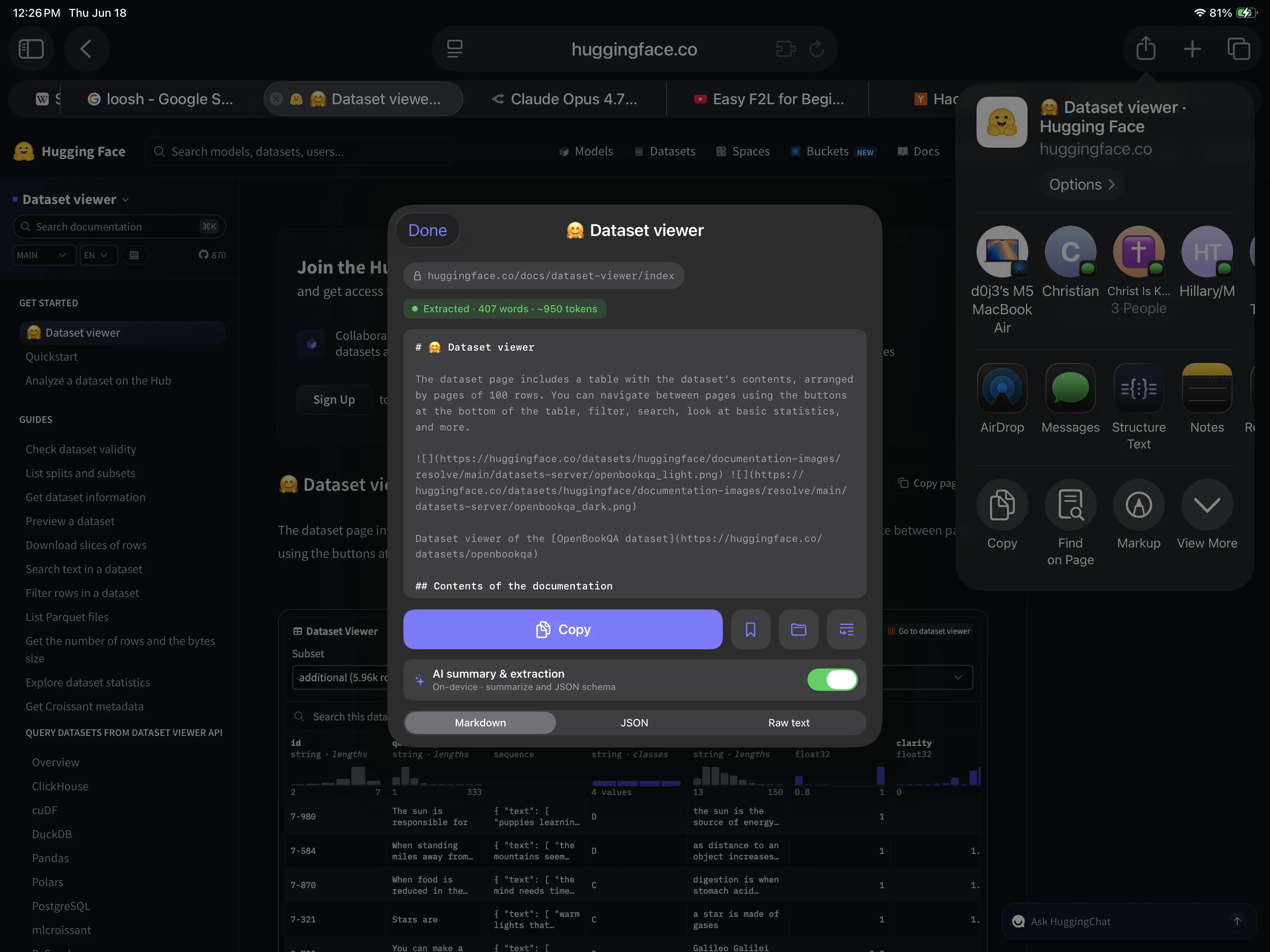Image resolution: width=1270 pixels, height=952 pixels.
Task: AirDrop to d0j3's M5 MacBook Air
Action: point(1002,280)
